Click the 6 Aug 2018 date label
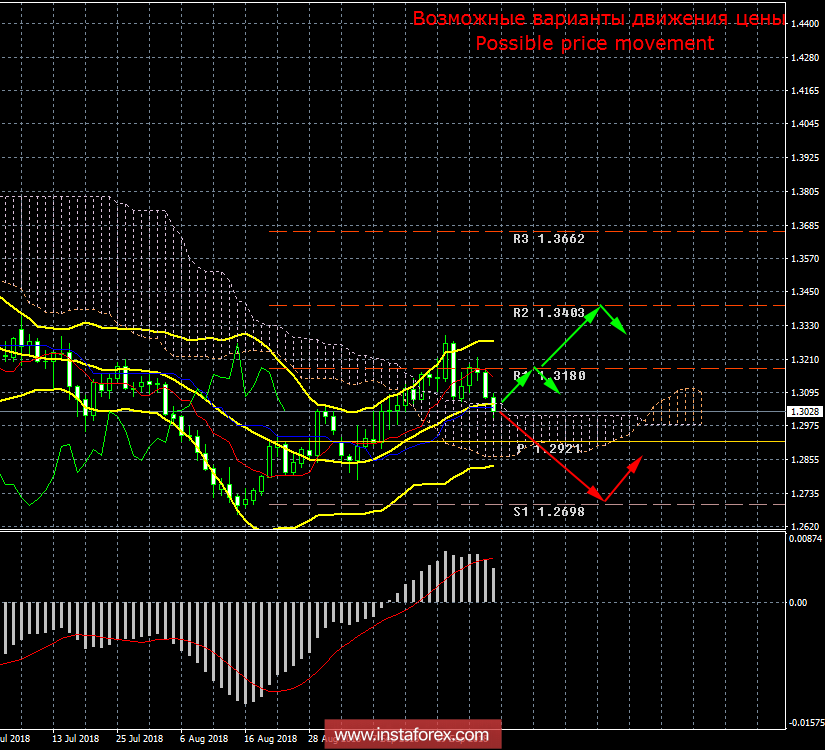825x750 pixels. pos(204,738)
